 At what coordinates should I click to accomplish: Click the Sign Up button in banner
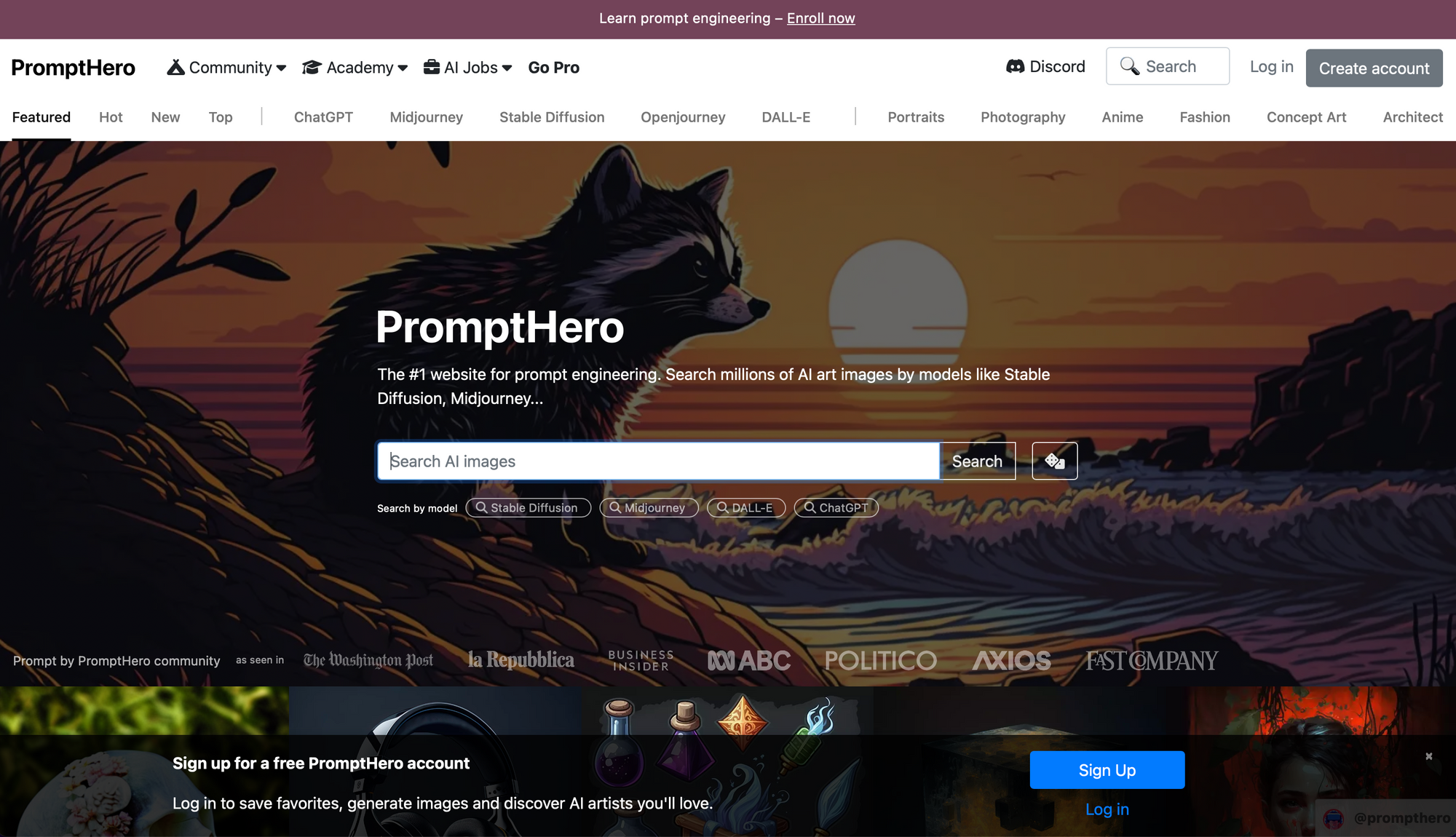point(1107,770)
